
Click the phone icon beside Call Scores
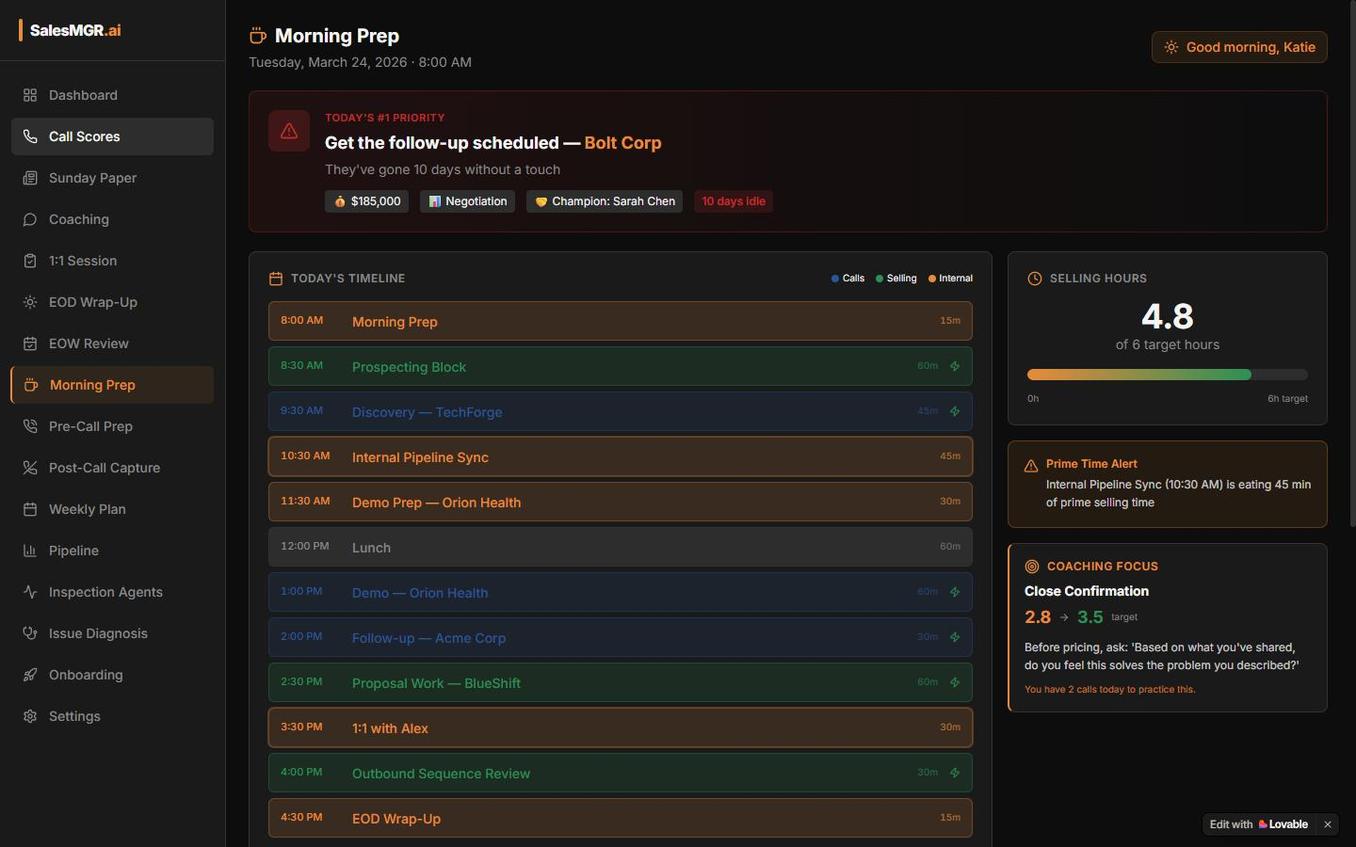coord(30,136)
